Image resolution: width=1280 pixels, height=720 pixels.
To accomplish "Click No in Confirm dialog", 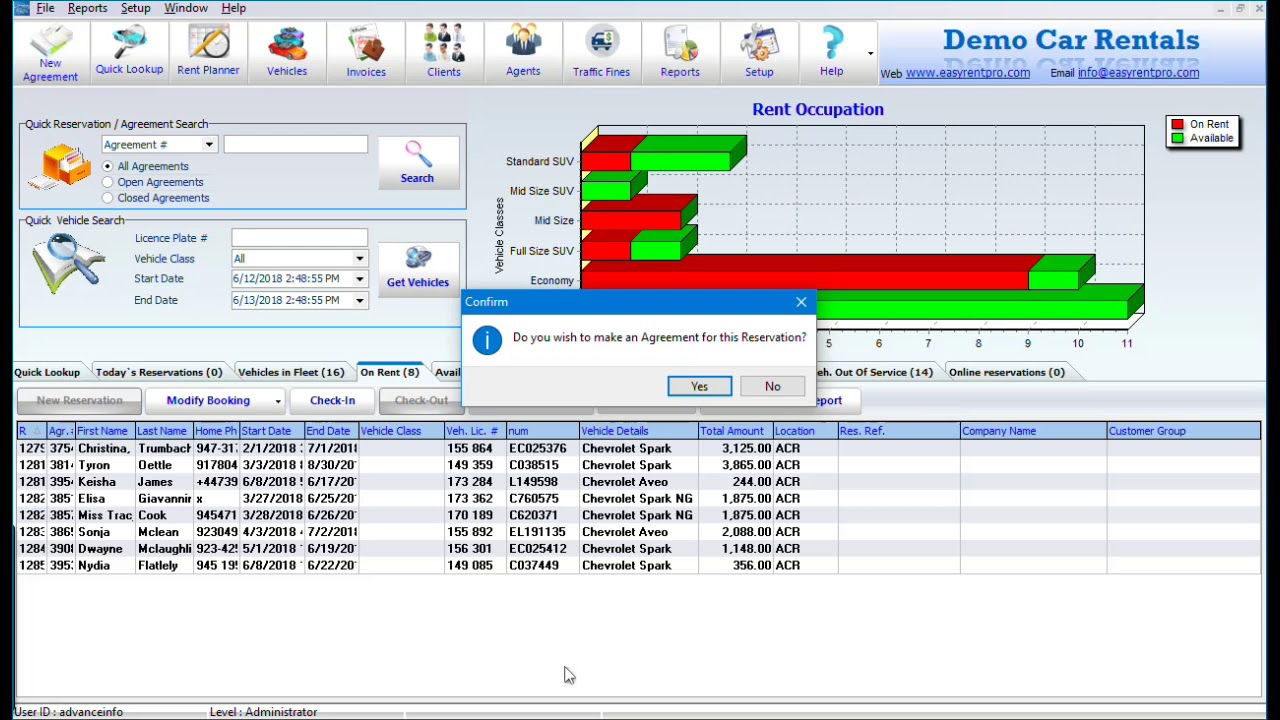I will point(772,387).
